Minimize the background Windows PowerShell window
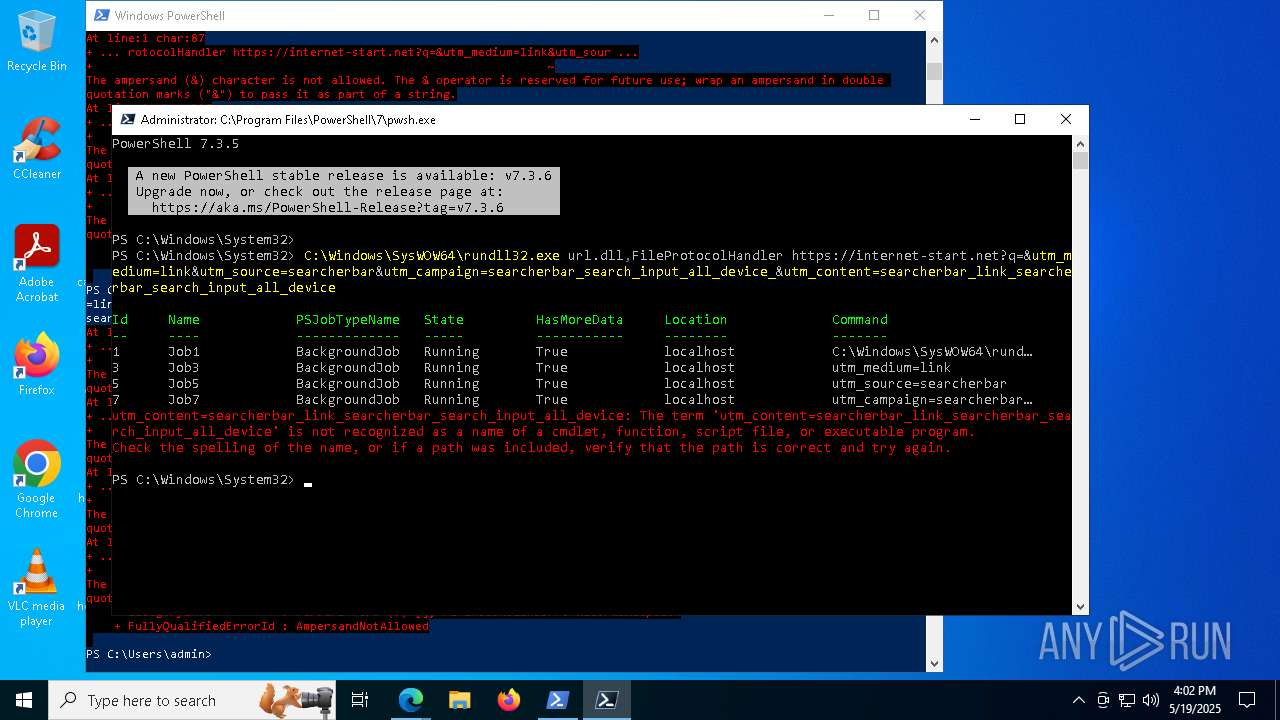The width and height of the screenshot is (1280, 720). point(828,15)
